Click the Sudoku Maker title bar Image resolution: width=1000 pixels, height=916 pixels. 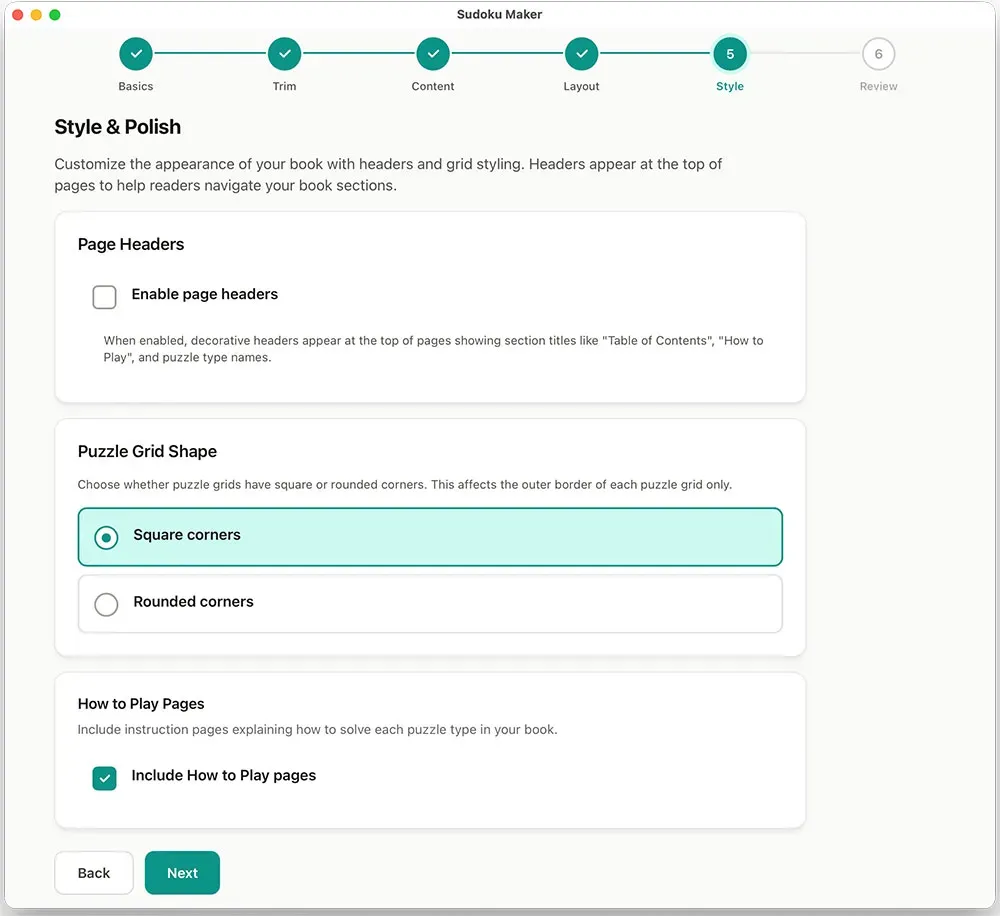pyautogui.click(x=500, y=14)
